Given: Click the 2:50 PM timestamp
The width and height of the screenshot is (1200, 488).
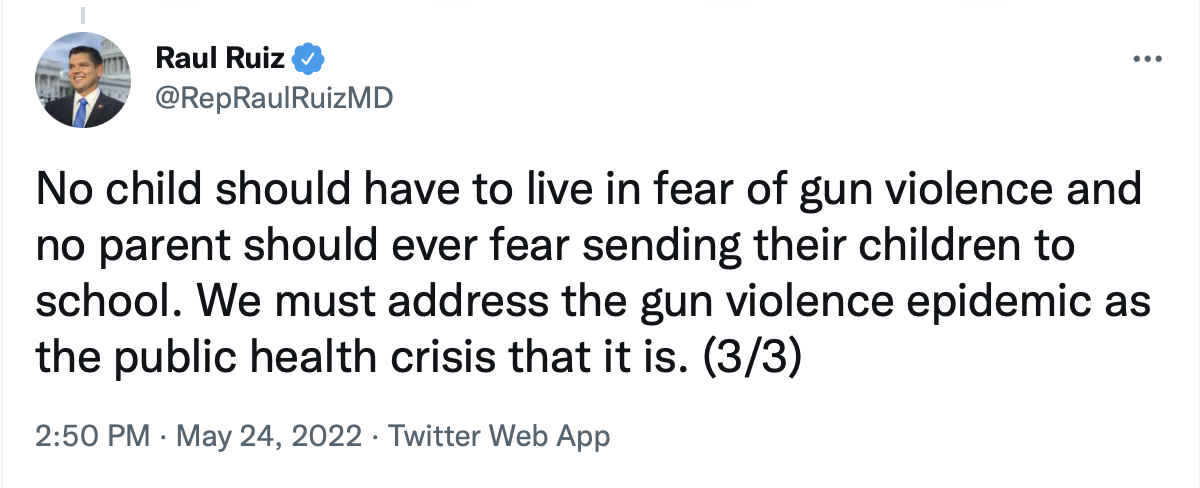Looking at the screenshot, I should [93, 437].
